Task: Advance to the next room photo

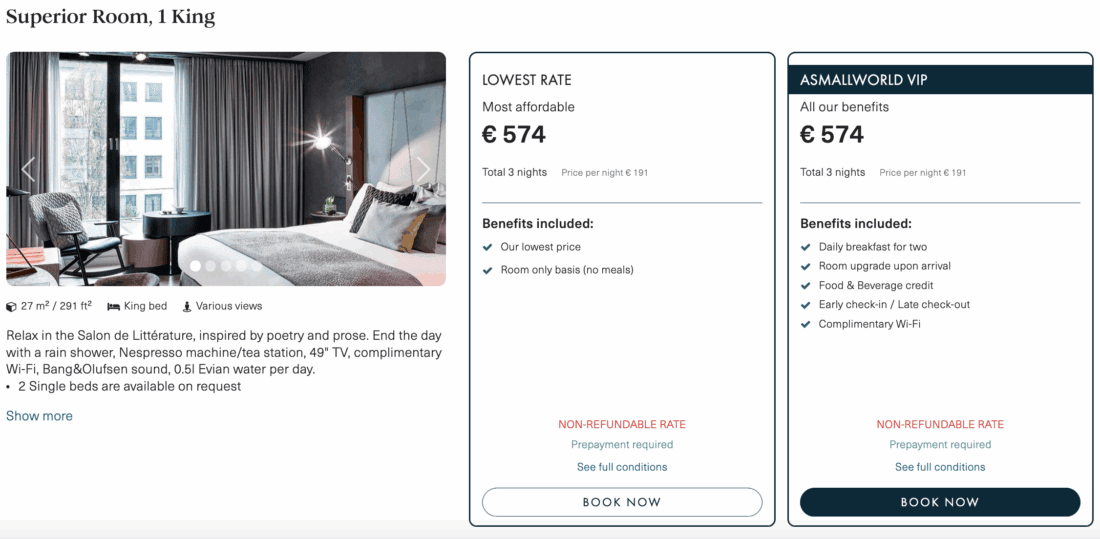Action: point(424,169)
